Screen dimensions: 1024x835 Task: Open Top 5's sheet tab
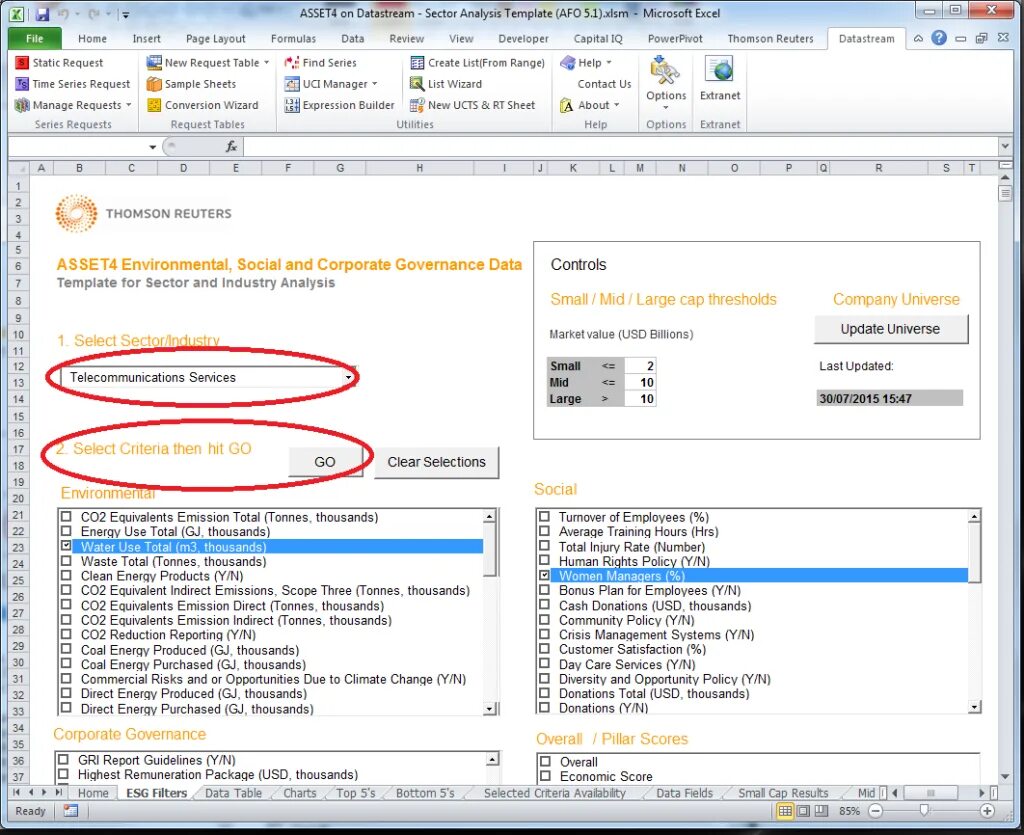tap(356, 793)
